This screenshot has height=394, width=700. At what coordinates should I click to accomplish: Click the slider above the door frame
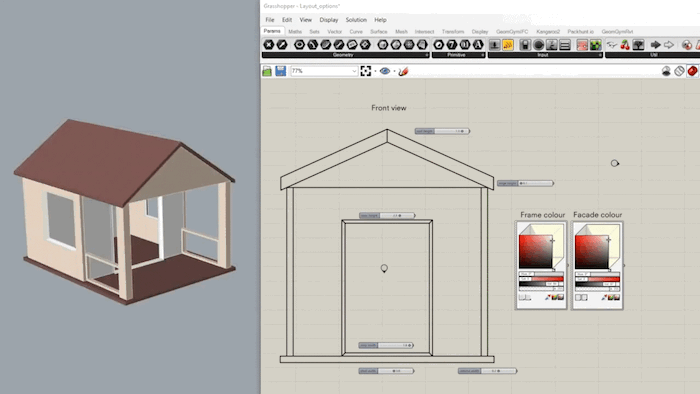[387, 216]
